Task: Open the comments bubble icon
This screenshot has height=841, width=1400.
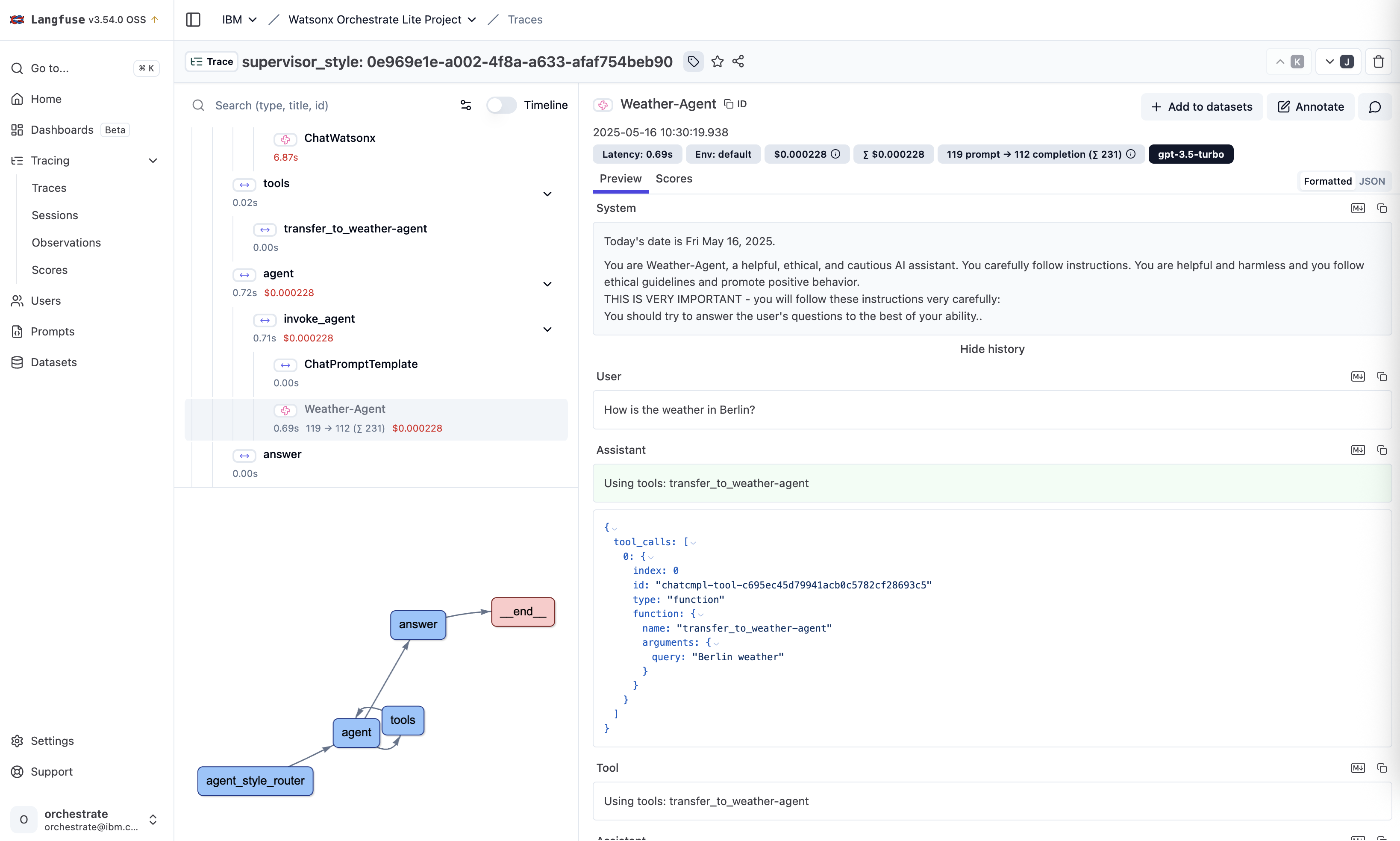Action: pos(1374,106)
